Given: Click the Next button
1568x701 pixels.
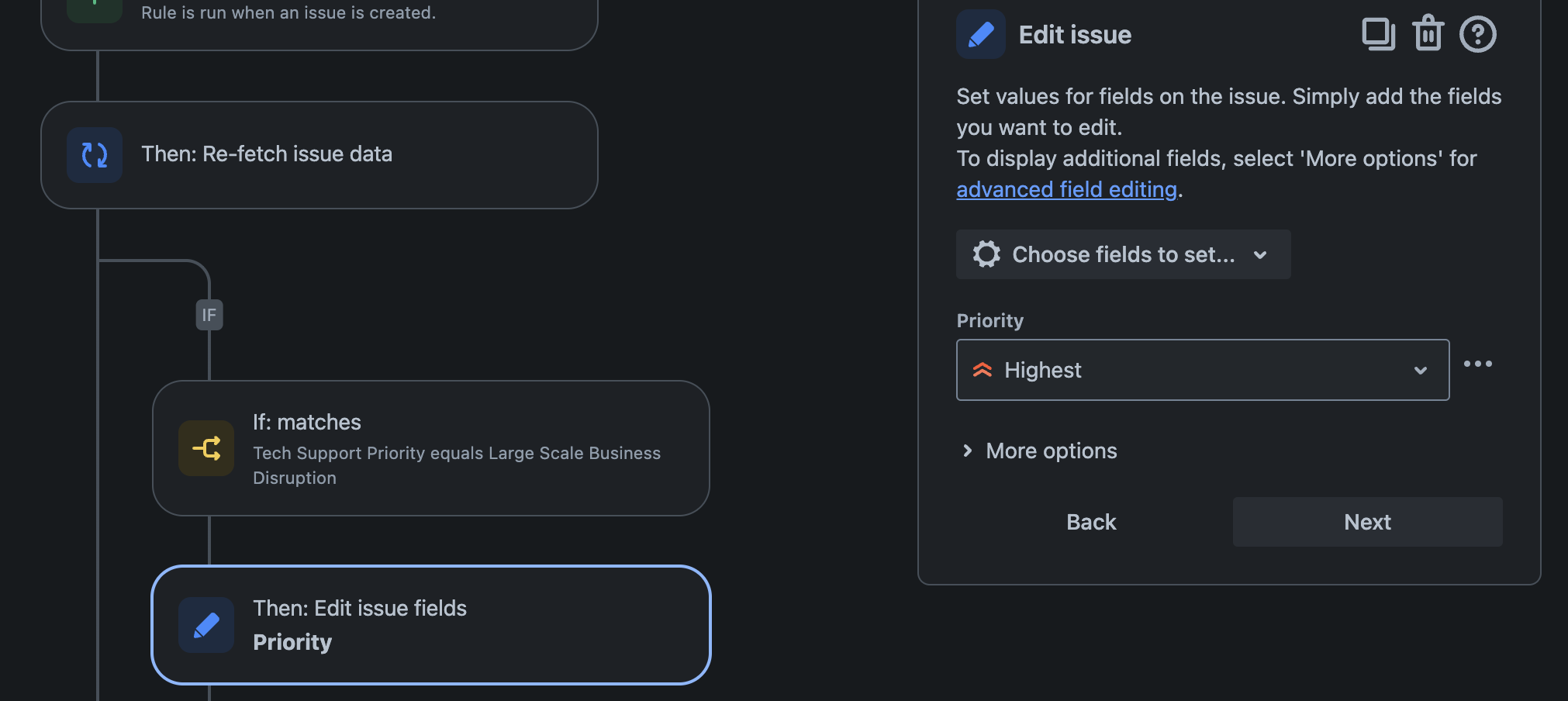Looking at the screenshot, I should coord(1367,522).
